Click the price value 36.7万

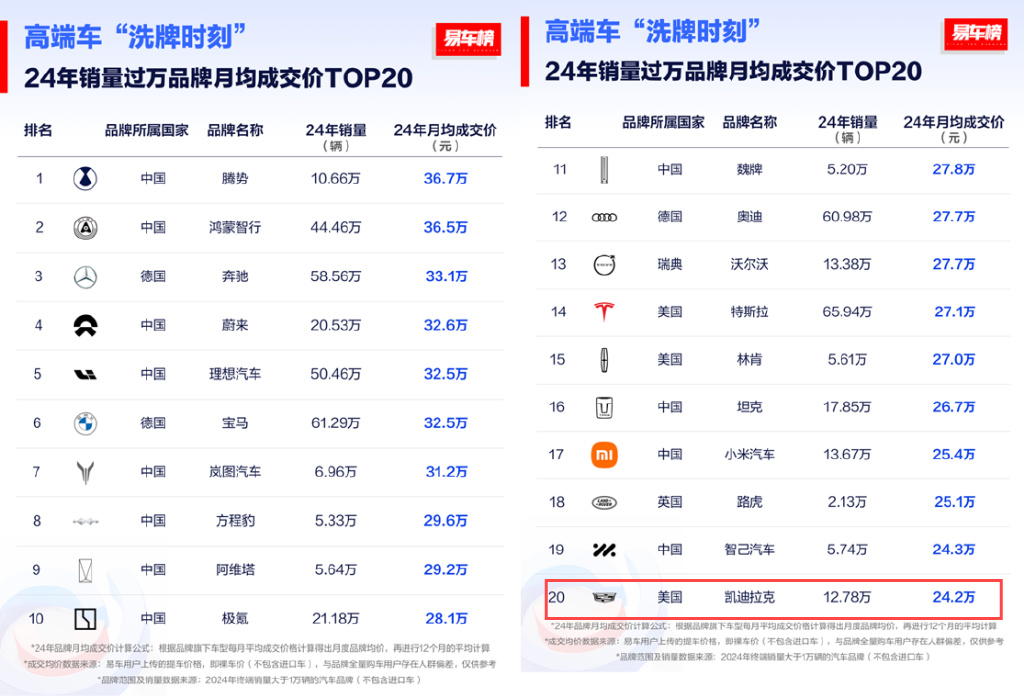click(445, 178)
